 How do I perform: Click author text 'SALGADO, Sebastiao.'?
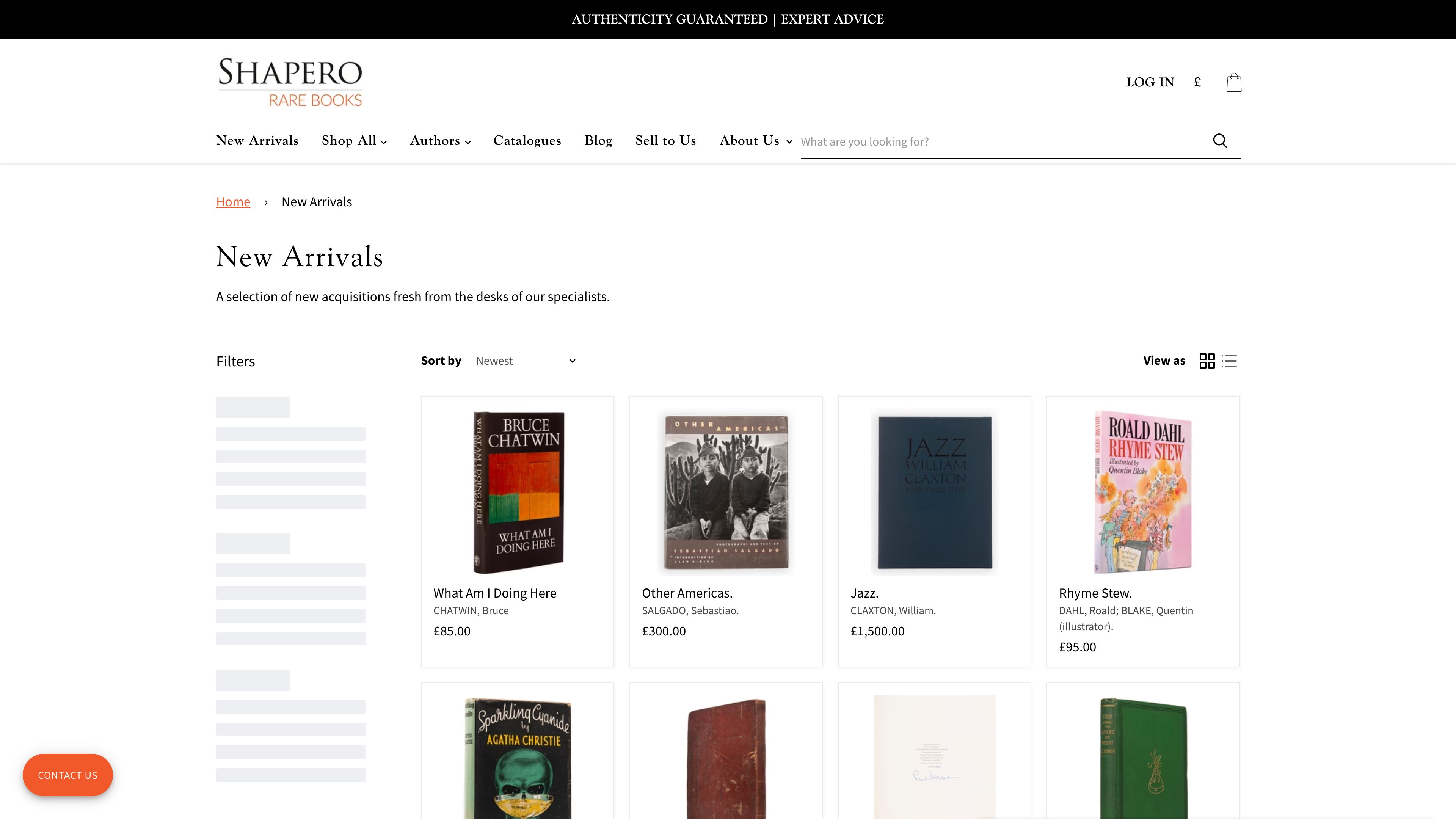coord(690,610)
